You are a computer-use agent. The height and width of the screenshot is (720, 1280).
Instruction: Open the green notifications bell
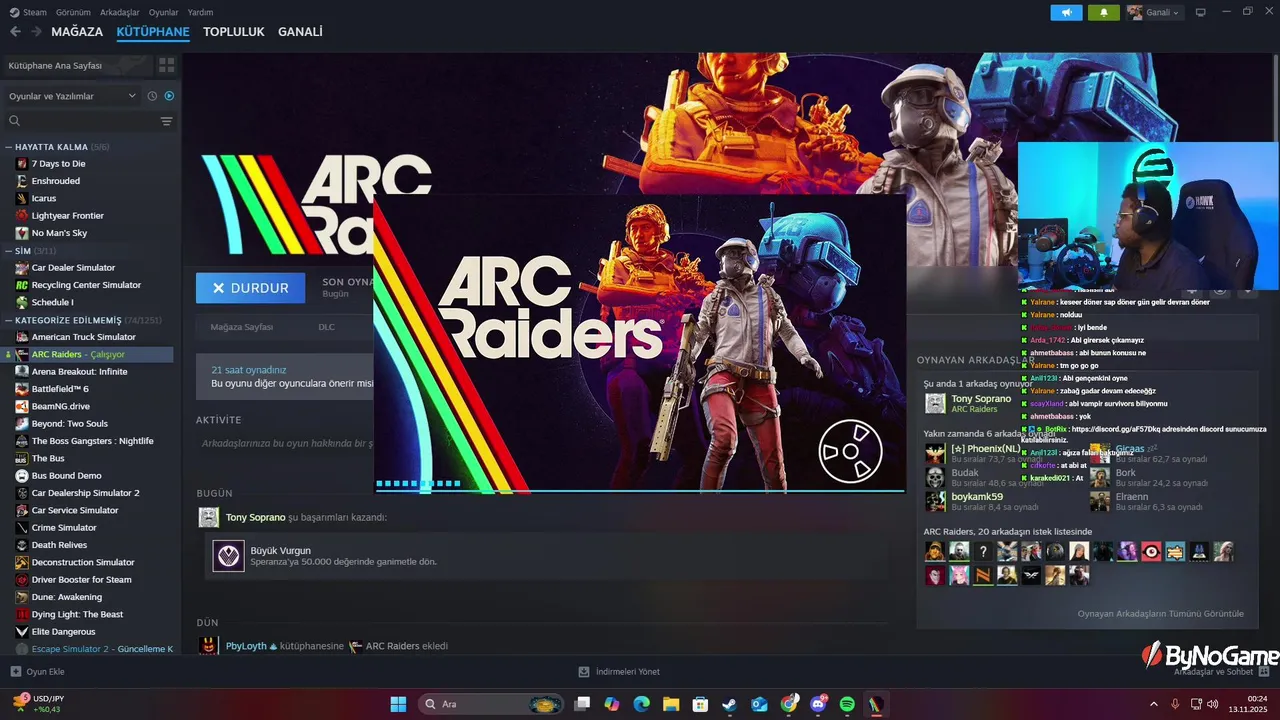(1104, 12)
